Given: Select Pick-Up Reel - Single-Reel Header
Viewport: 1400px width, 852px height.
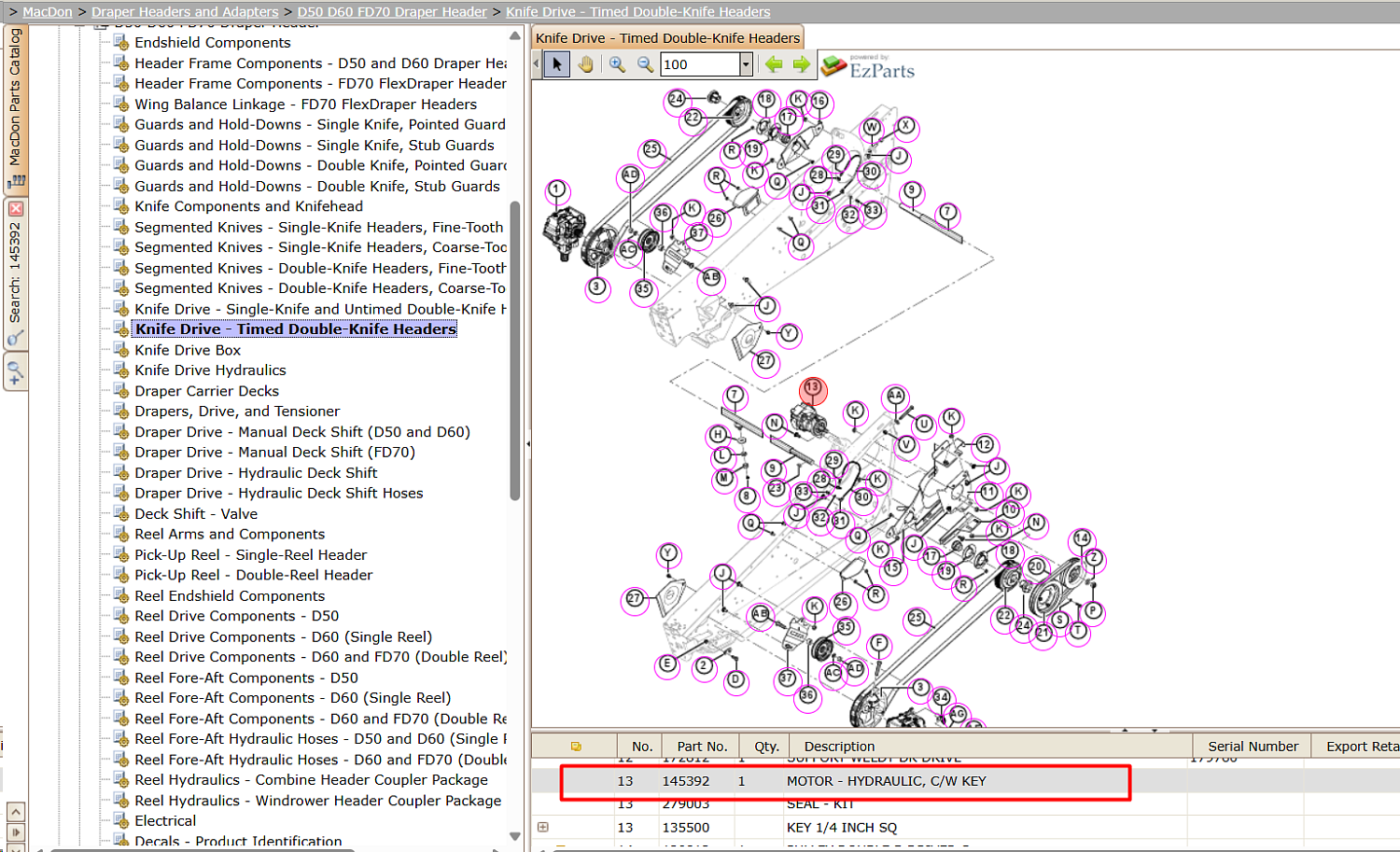Looking at the screenshot, I should (x=251, y=555).
